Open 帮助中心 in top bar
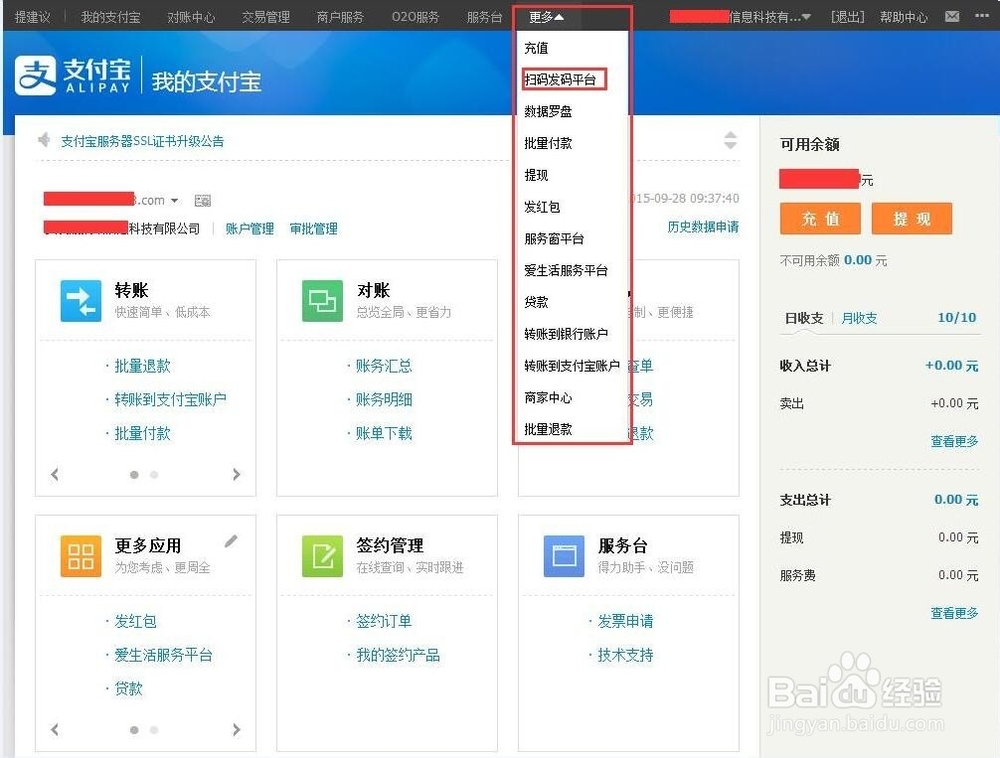The height and width of the screenshot is (758, 1000). pyautogui.click(x=904, y=17)
